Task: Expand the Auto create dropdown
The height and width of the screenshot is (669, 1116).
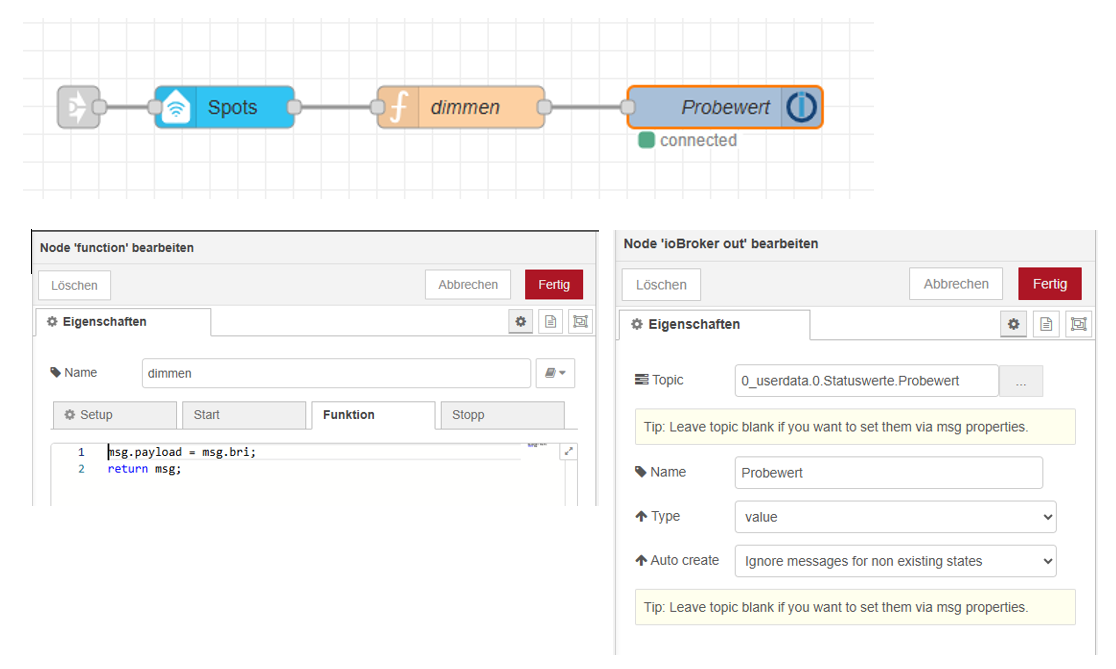Action: (x=895, y=561)
